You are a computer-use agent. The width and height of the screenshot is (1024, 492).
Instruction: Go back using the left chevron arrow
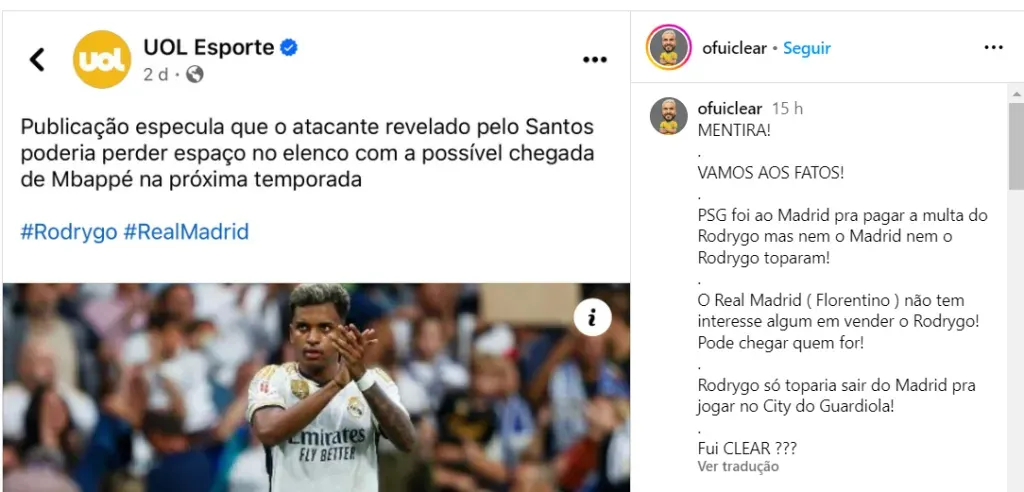coord(37,59)
